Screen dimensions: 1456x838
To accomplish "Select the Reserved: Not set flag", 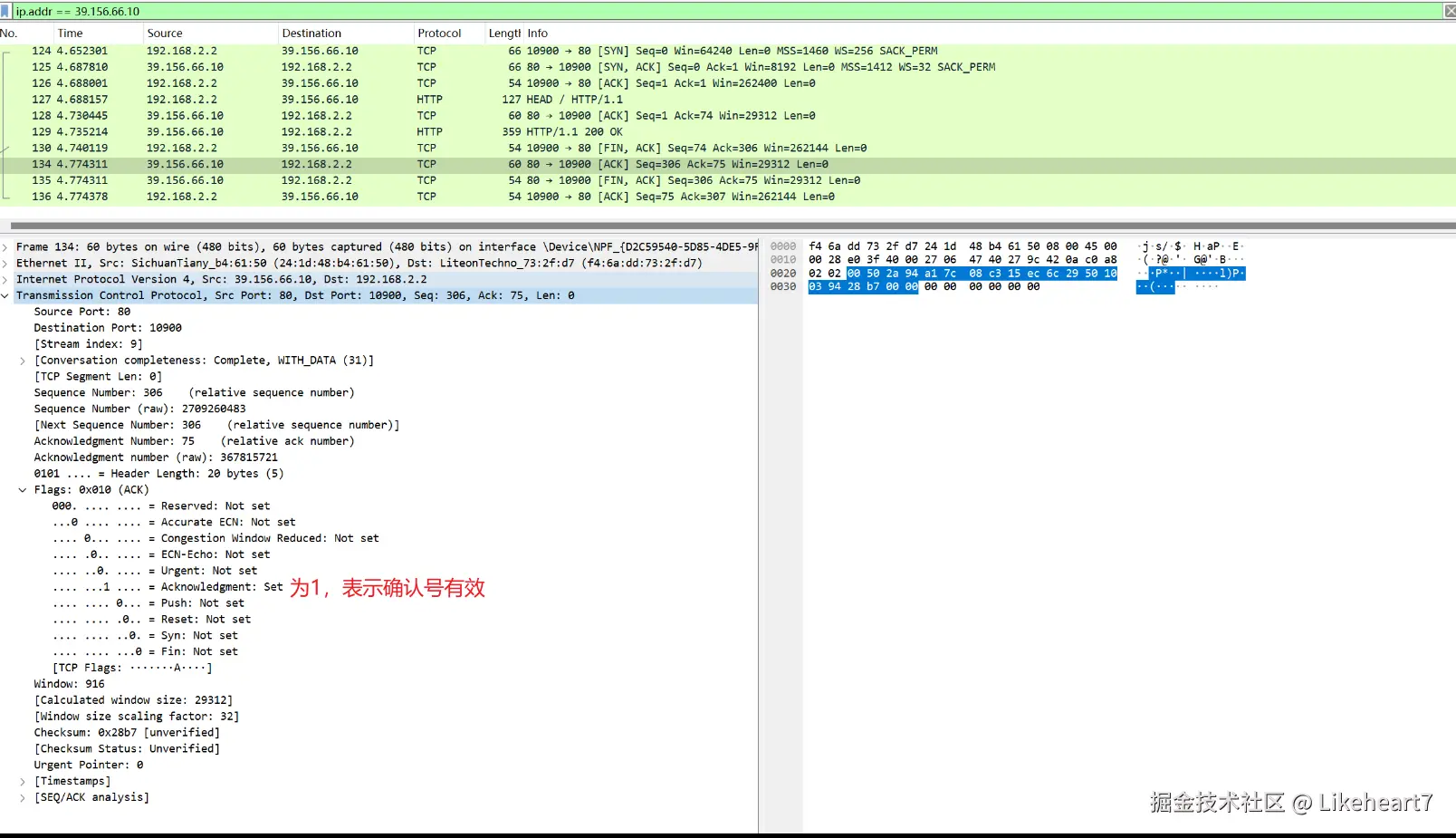I will 161,506.
